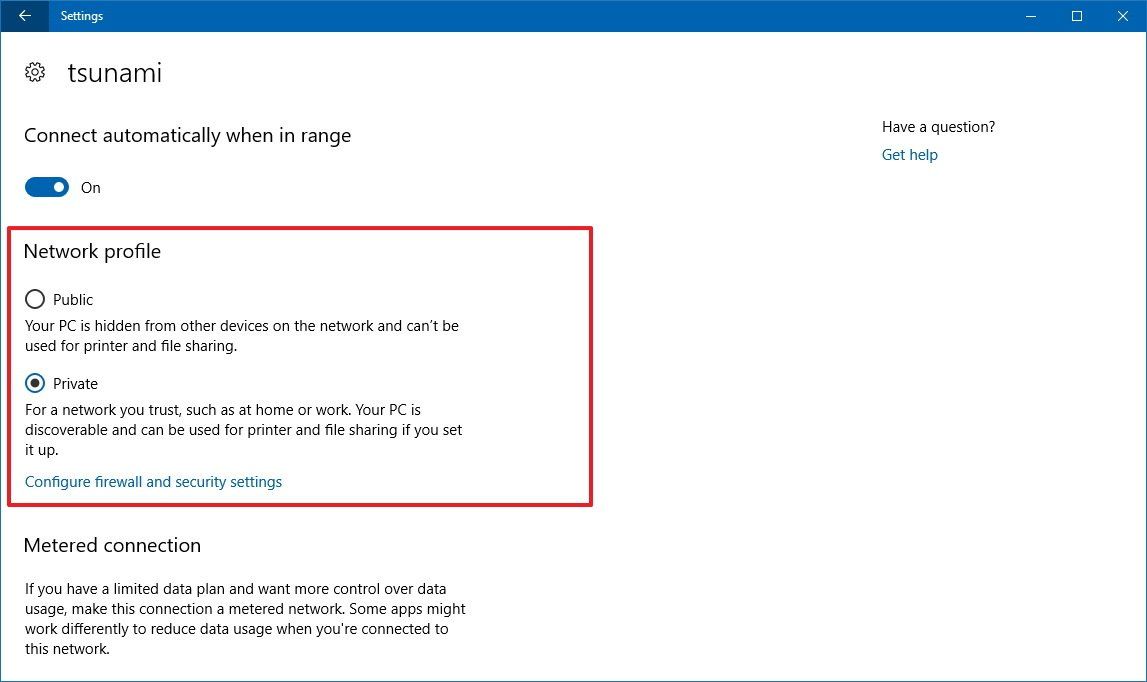Viewport: 1147px width, 682px height.
Task: Open Configure firewall and security settings
Action: [153, 482]
